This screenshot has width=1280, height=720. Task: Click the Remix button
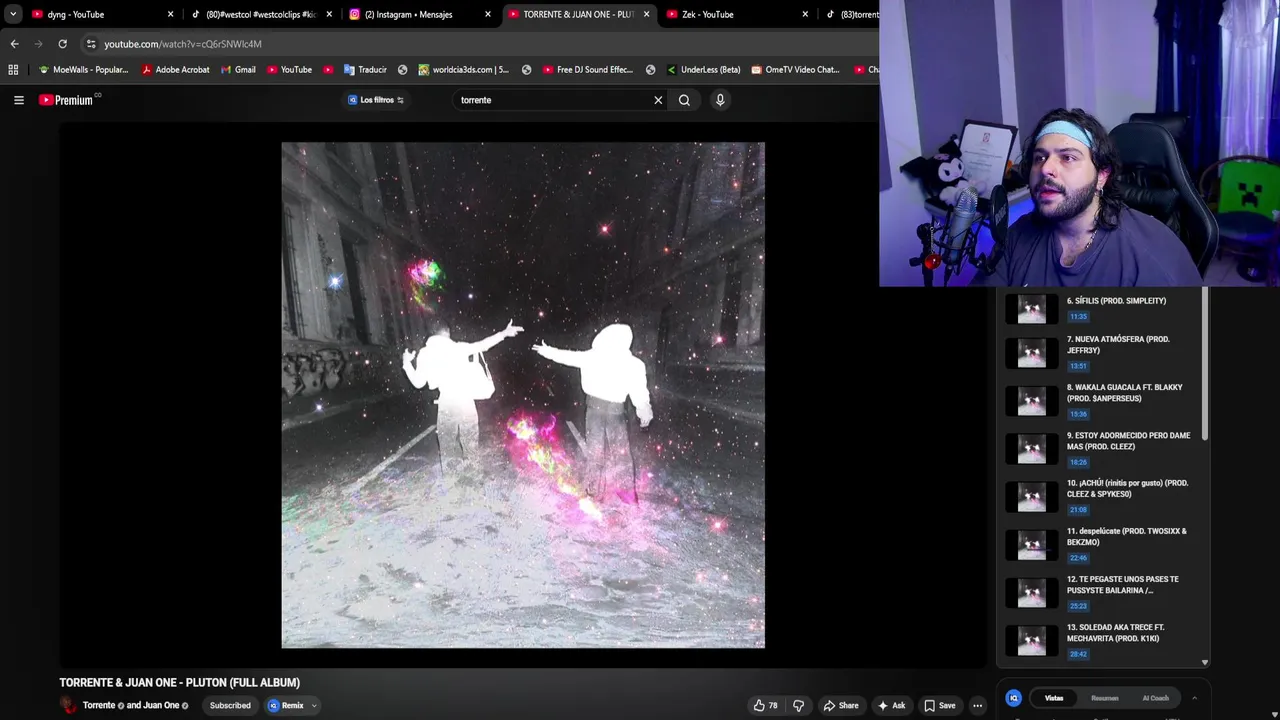[286, 706]
